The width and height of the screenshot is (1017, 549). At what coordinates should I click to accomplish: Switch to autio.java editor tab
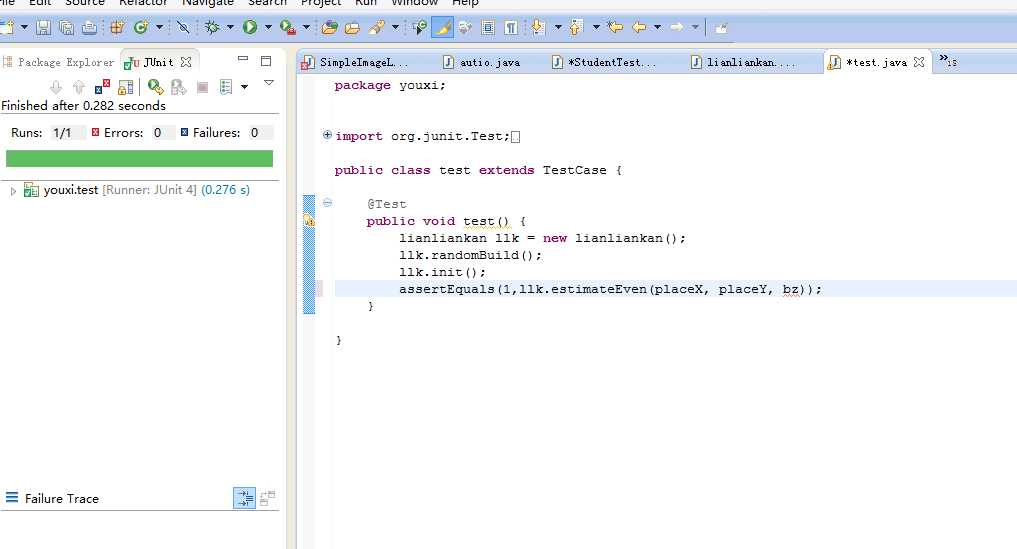[x=481, y=62]
